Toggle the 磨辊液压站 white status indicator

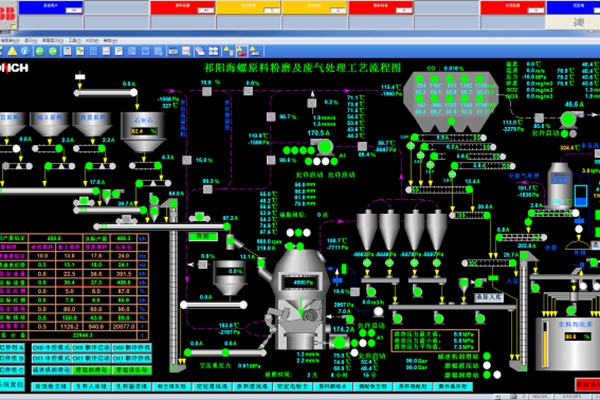[x=487, y=366]
